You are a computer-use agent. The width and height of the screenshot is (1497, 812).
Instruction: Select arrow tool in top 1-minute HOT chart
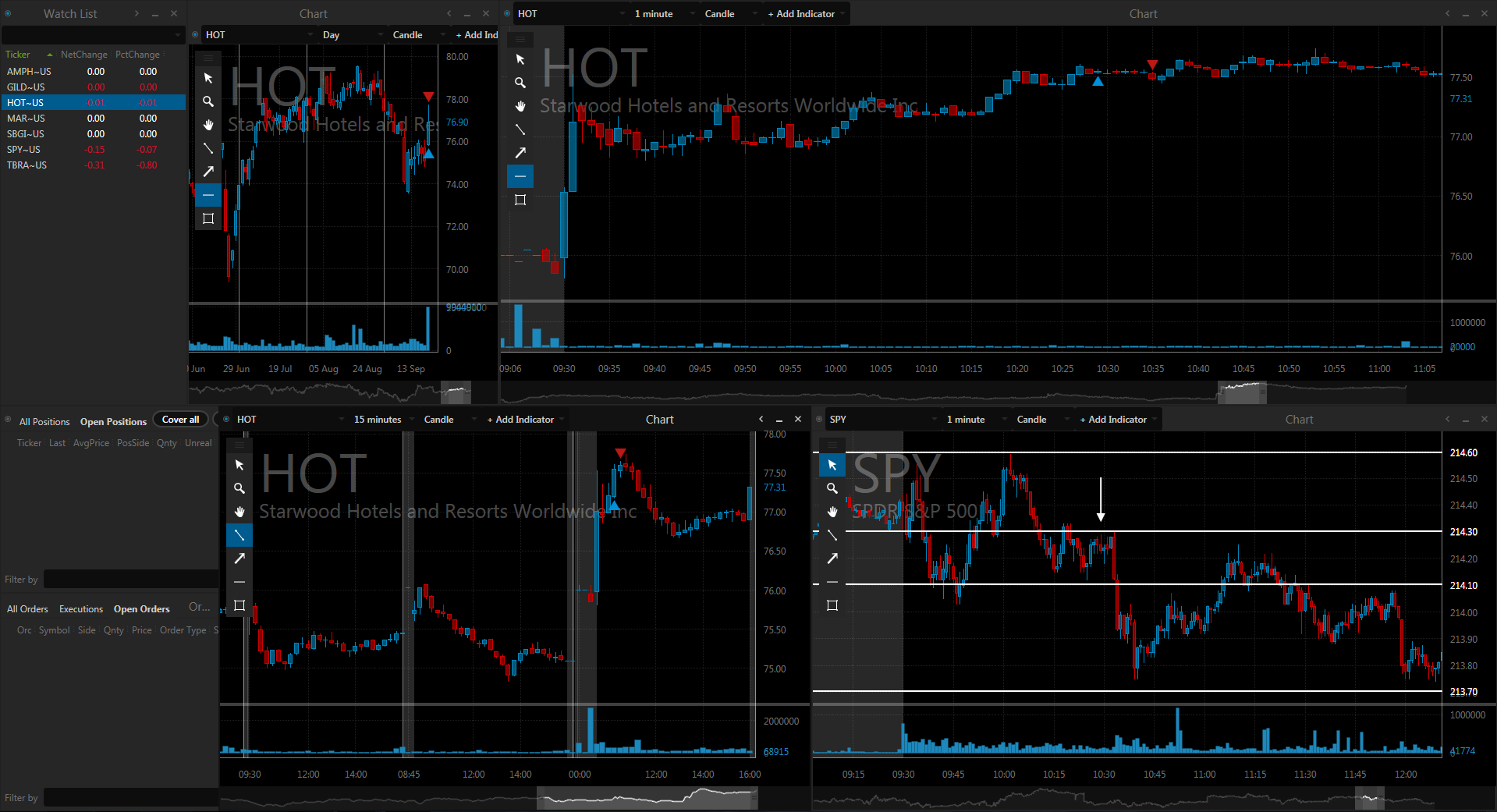tap(520, 153)
